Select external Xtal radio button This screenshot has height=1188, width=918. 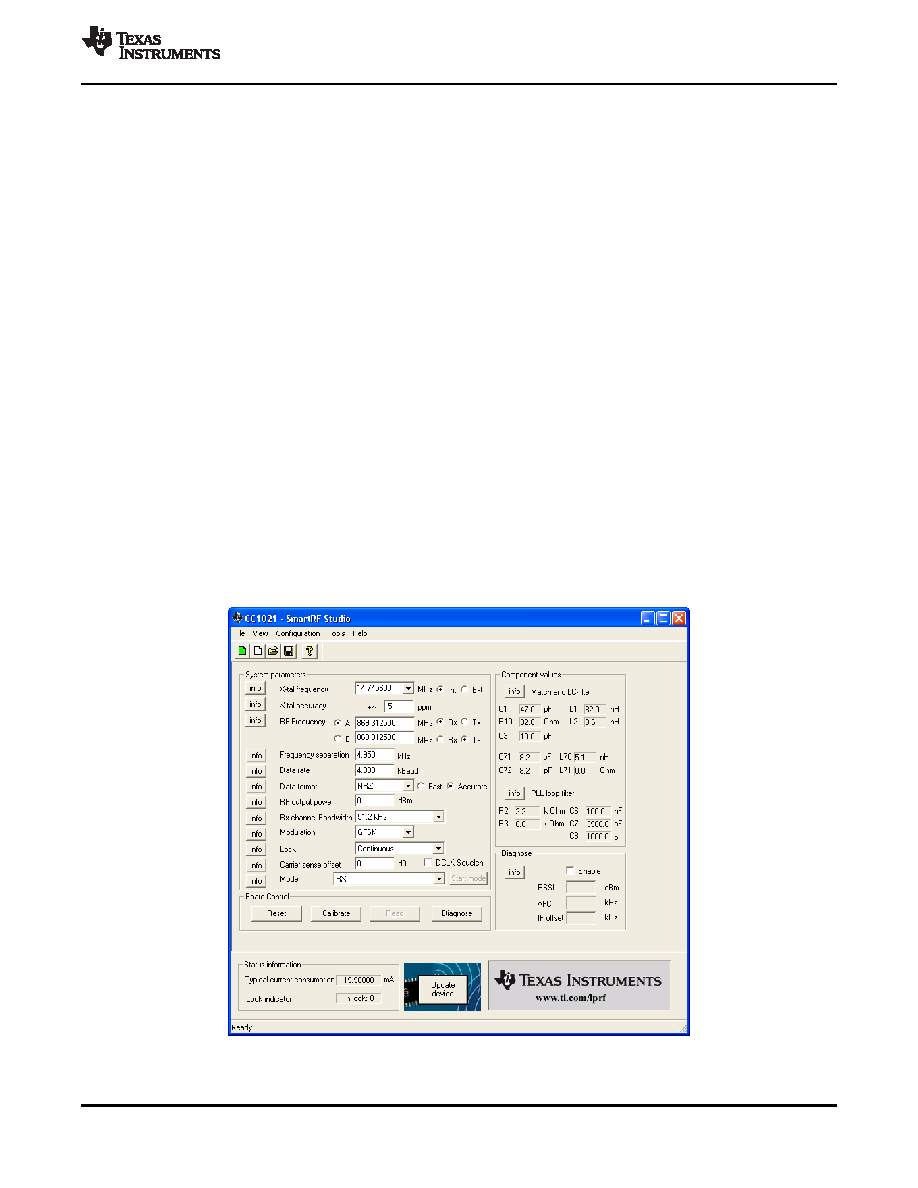464,689
